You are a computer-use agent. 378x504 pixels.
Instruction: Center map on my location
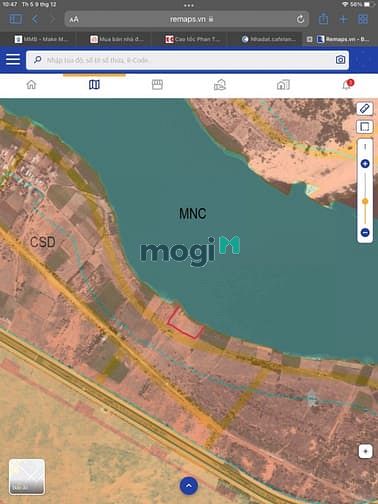pyautogui.click(x=365, y=452)
